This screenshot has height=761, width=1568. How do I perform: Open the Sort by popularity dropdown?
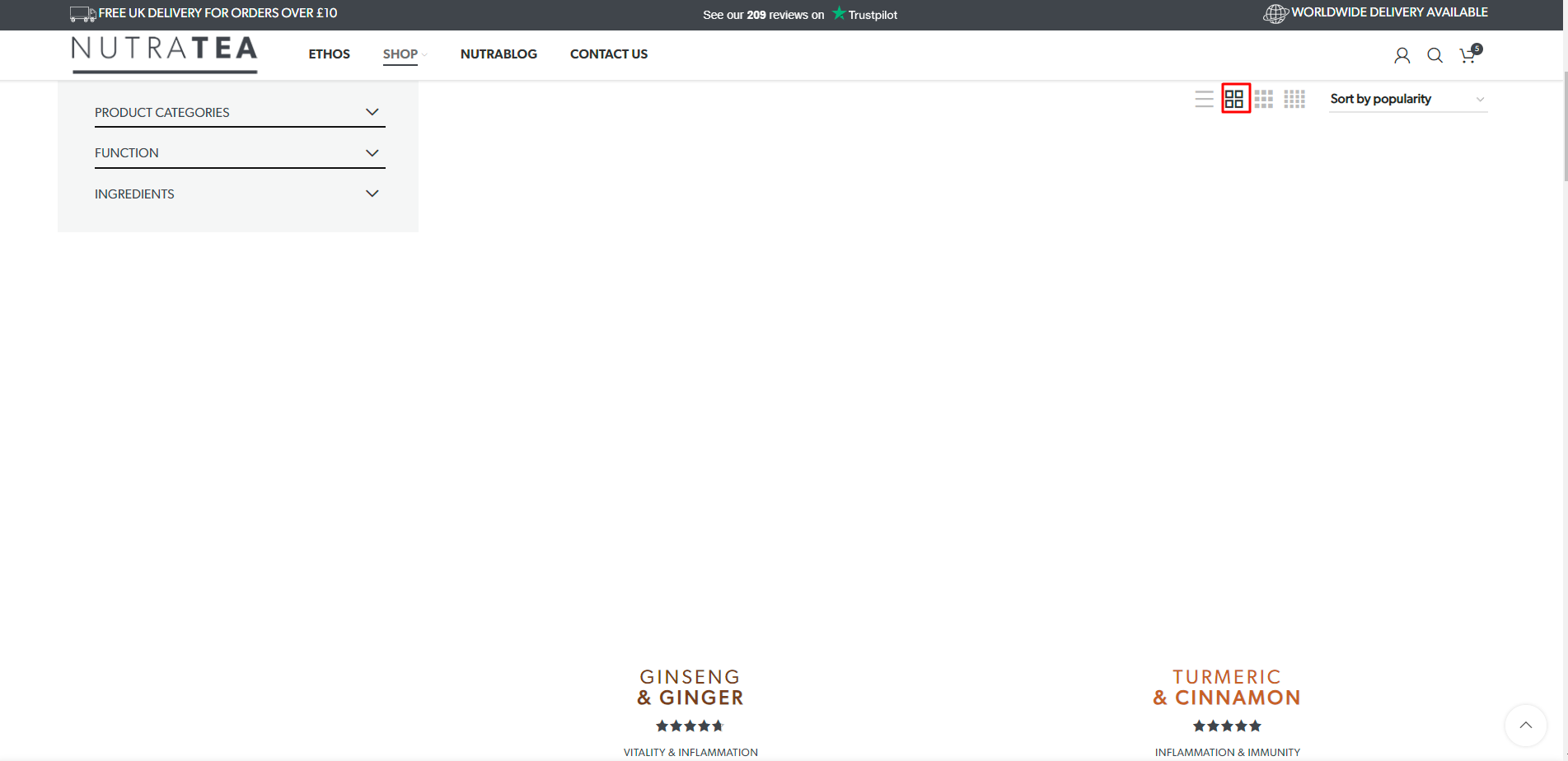pos(1407,99)
